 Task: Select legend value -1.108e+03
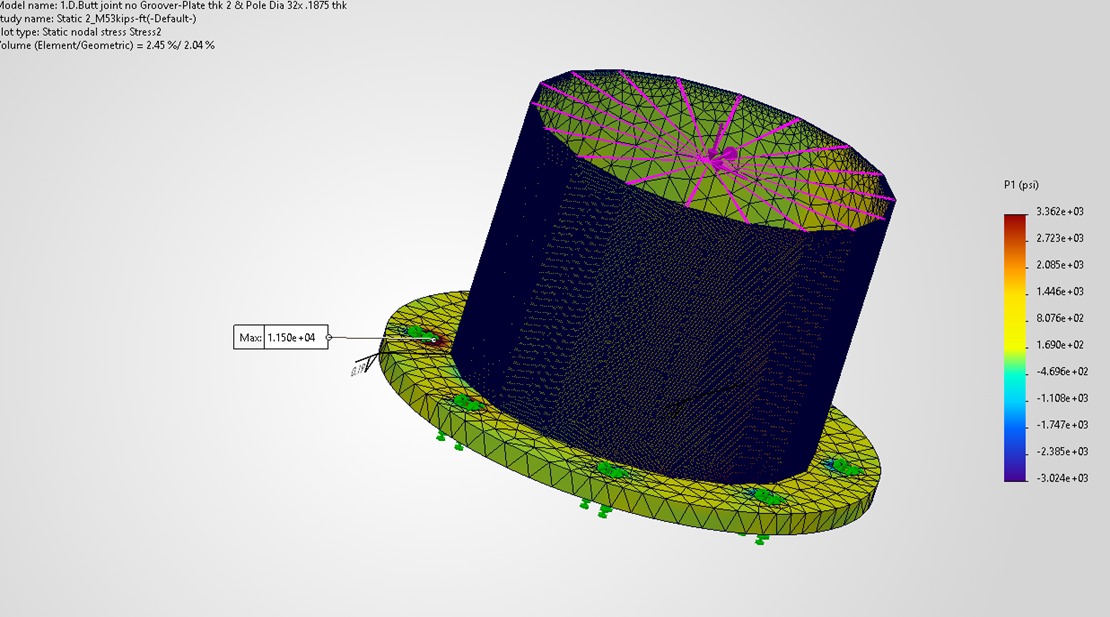click(x=1062, y=398)
